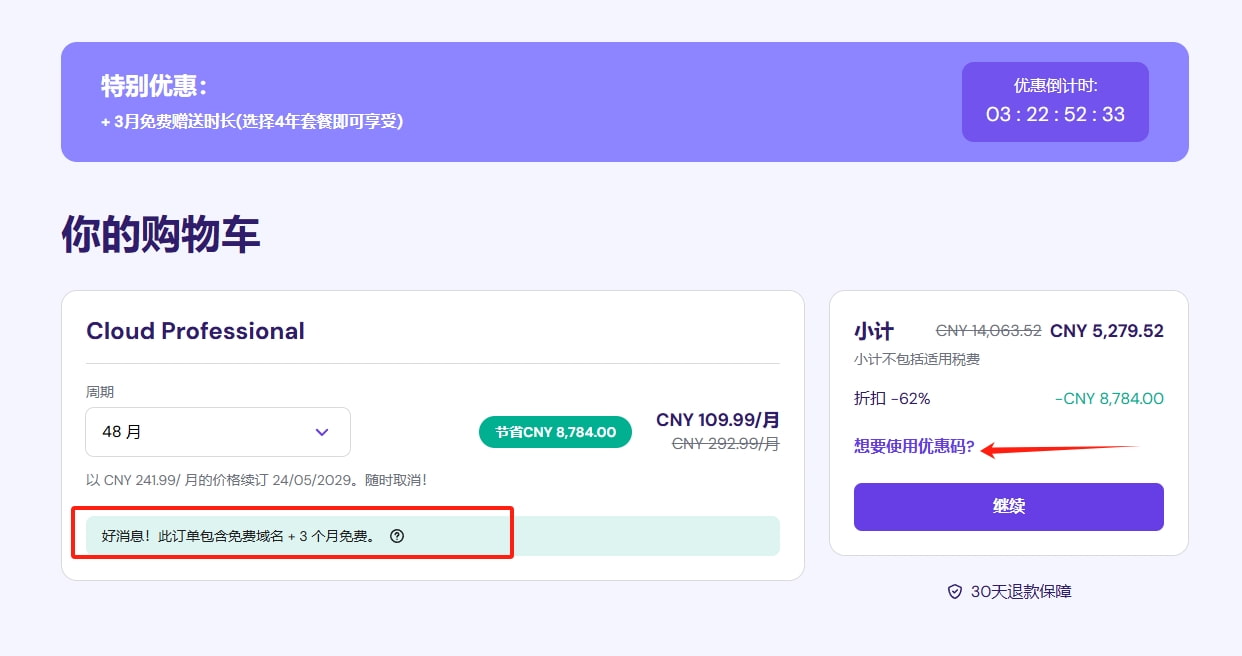Click the shield icon next to 30天退款保障
1242x656 pixels.
point(955,591)
